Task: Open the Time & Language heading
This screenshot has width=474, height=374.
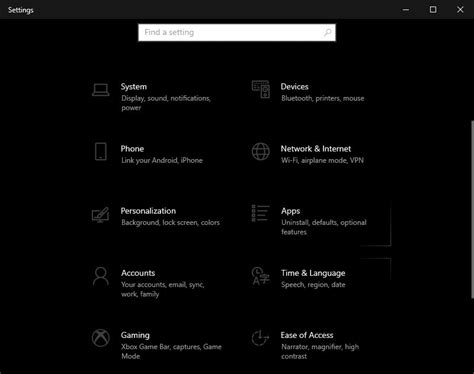Action: pos(313,273)
